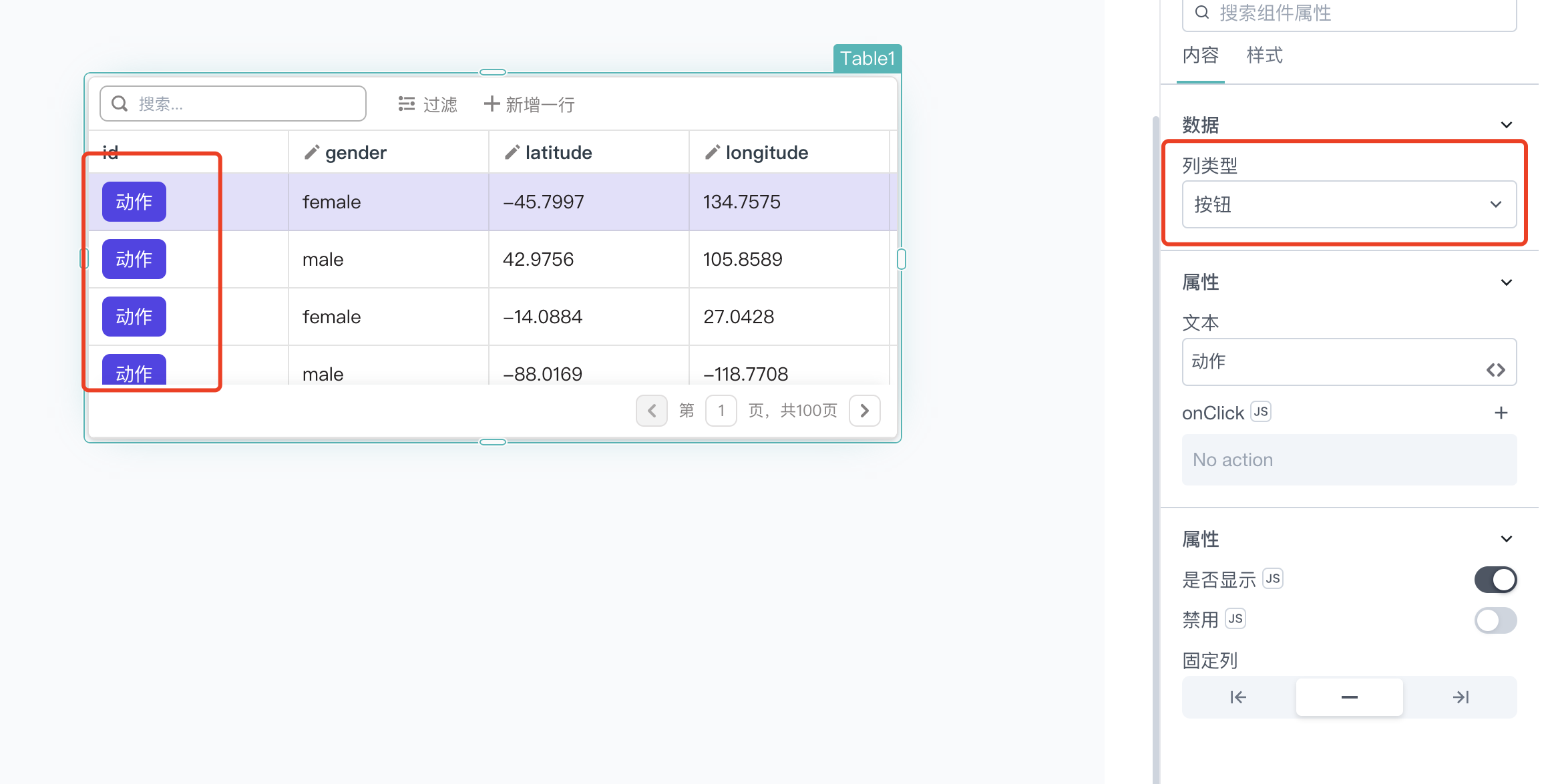Click the search icon in 搜索组件属性 field
The height and width of the screenshot is (784, 1544).
1201,13
